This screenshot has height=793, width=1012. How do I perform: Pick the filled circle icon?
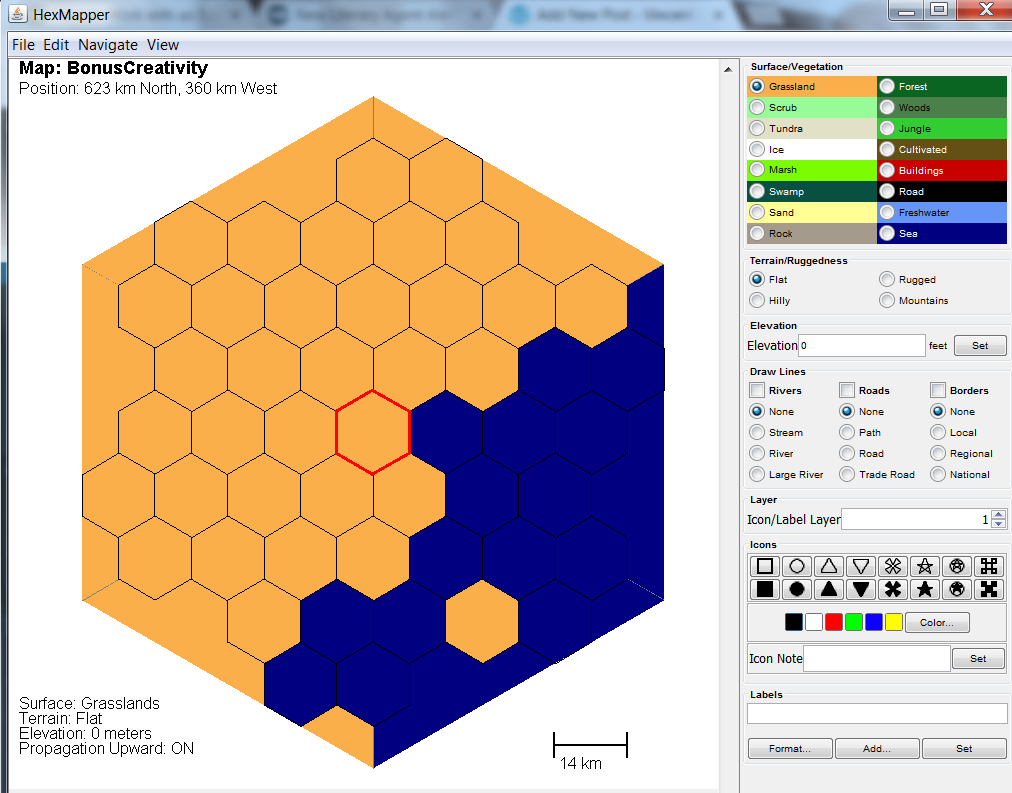797,589
